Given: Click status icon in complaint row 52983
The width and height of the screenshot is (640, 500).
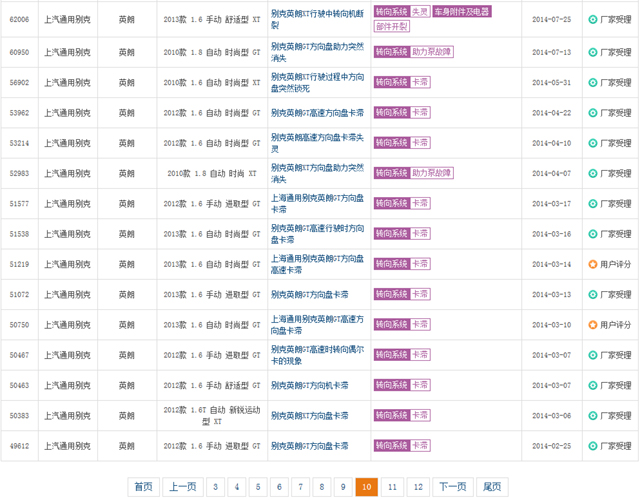Looking at the screenshot, I should (x=593, y=173).
